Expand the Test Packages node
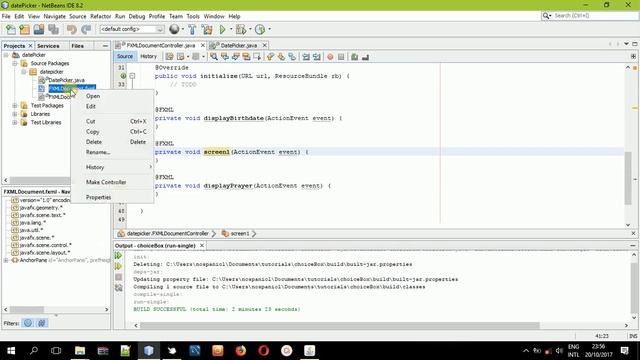Image resolution: width=640 pixels, height=360 pixels. [x=15, y=105]
